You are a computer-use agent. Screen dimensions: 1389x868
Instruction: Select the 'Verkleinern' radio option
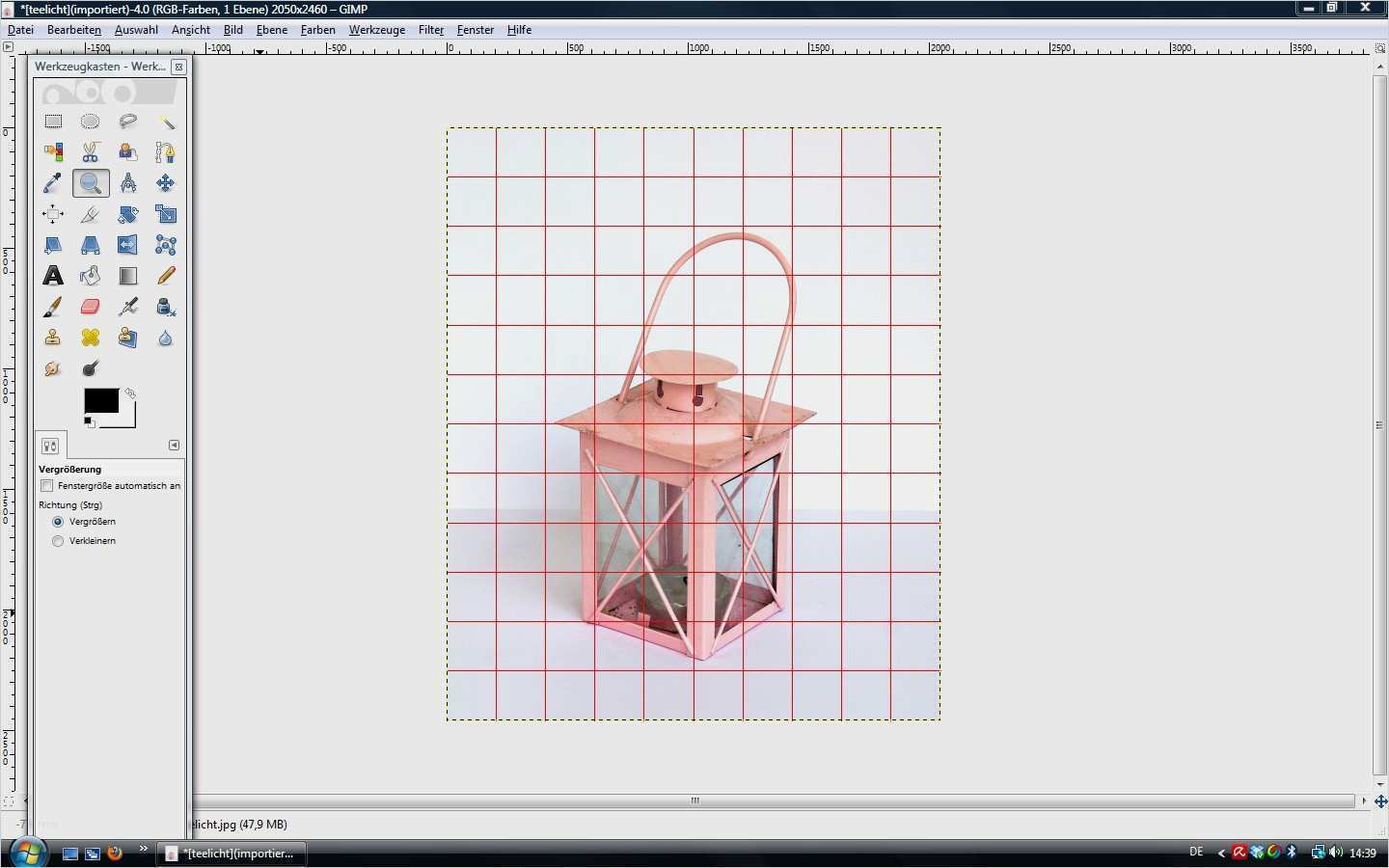[x=58, y=541]
